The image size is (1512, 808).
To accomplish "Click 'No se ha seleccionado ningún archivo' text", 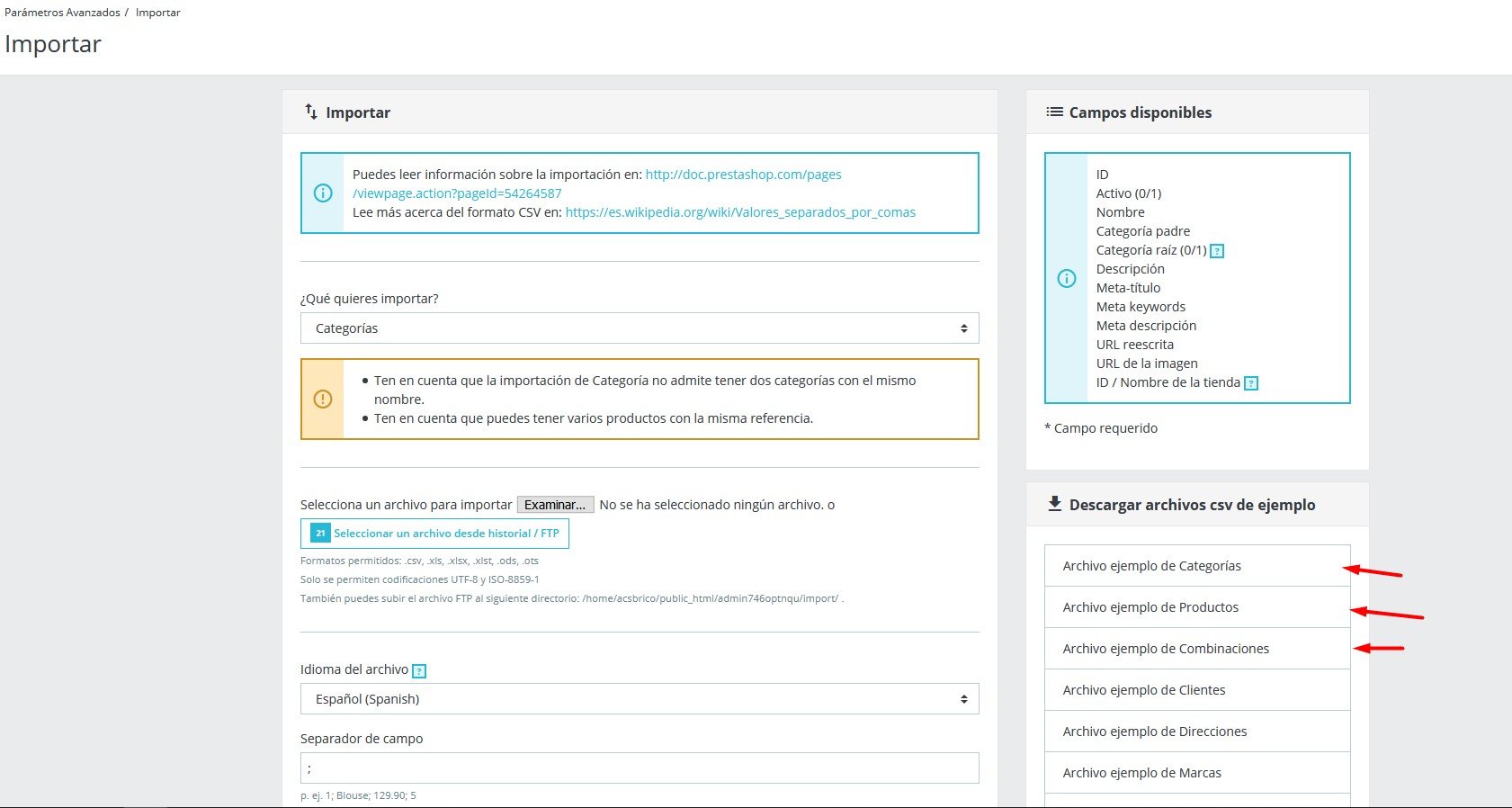I will pyautogui.click(x=711, y=505).
